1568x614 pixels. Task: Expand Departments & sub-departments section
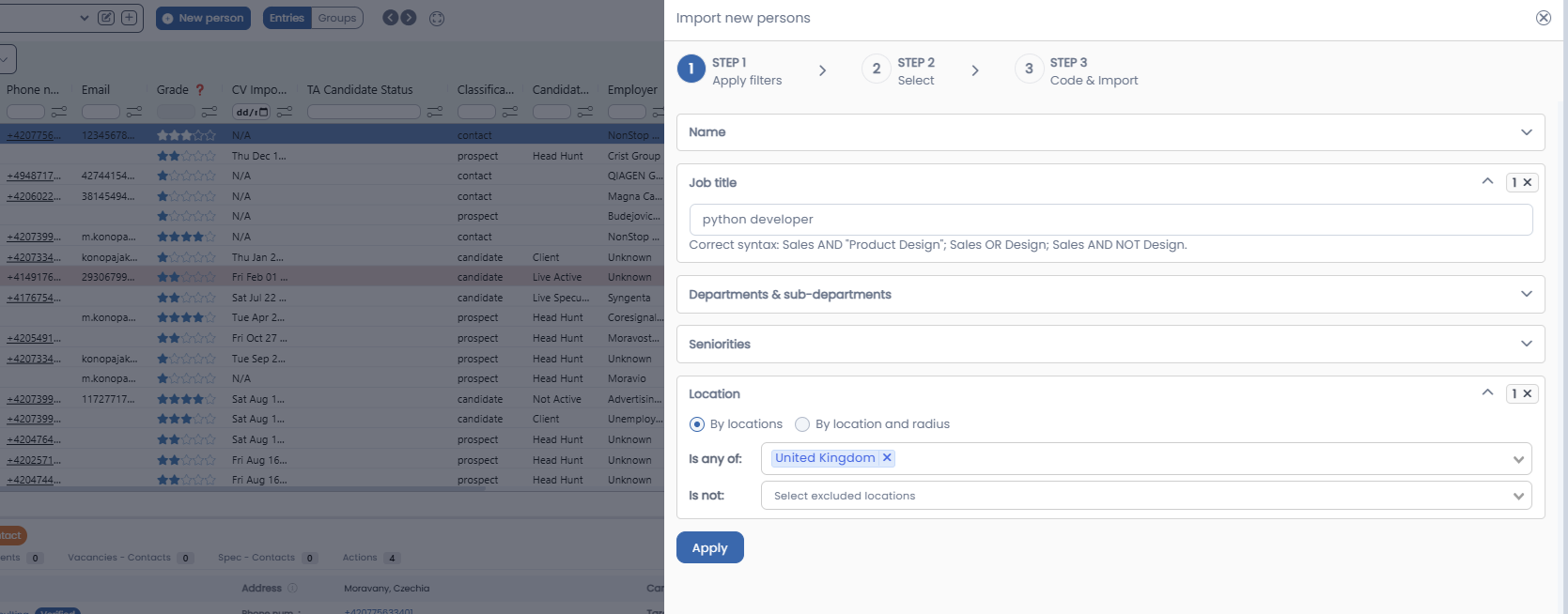pyautogui.click(x=1110, y=295)
